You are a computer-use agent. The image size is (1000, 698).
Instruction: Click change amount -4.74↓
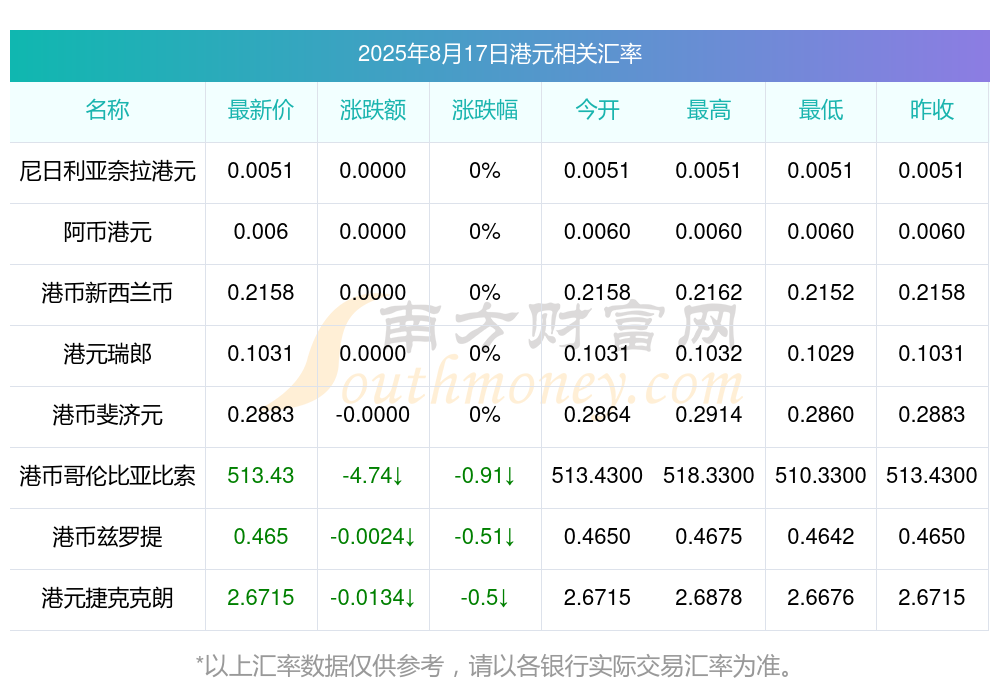(x=372, y=476)
